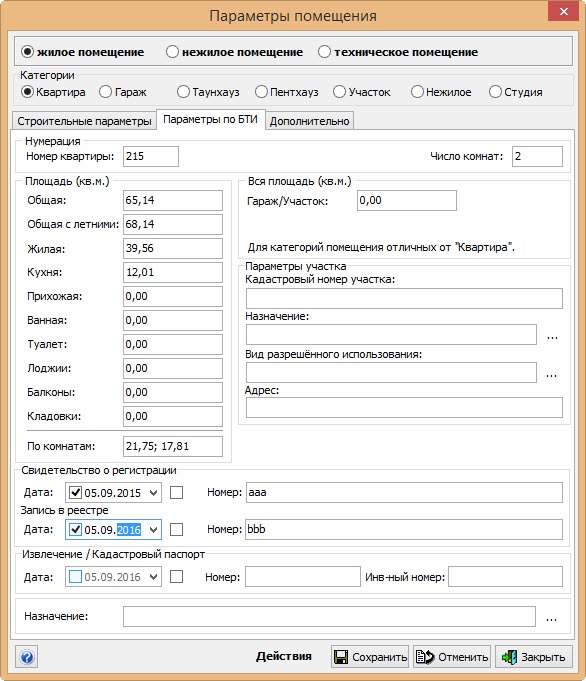Select нежилое помещение radio button
The height and width of the screenshot is (681, 586).
tap(172, 52)
